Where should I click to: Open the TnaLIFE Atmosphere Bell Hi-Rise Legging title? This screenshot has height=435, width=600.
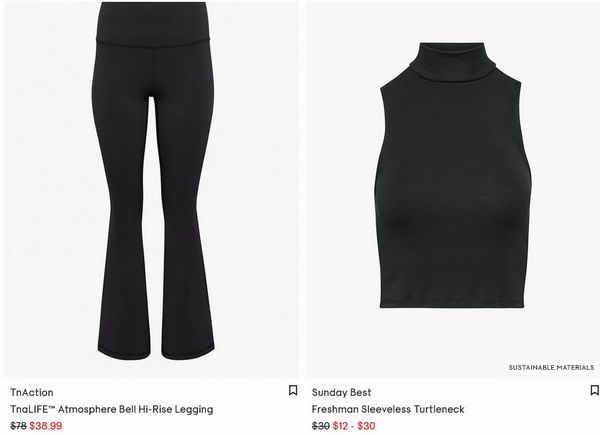click(x=112, y=409)
